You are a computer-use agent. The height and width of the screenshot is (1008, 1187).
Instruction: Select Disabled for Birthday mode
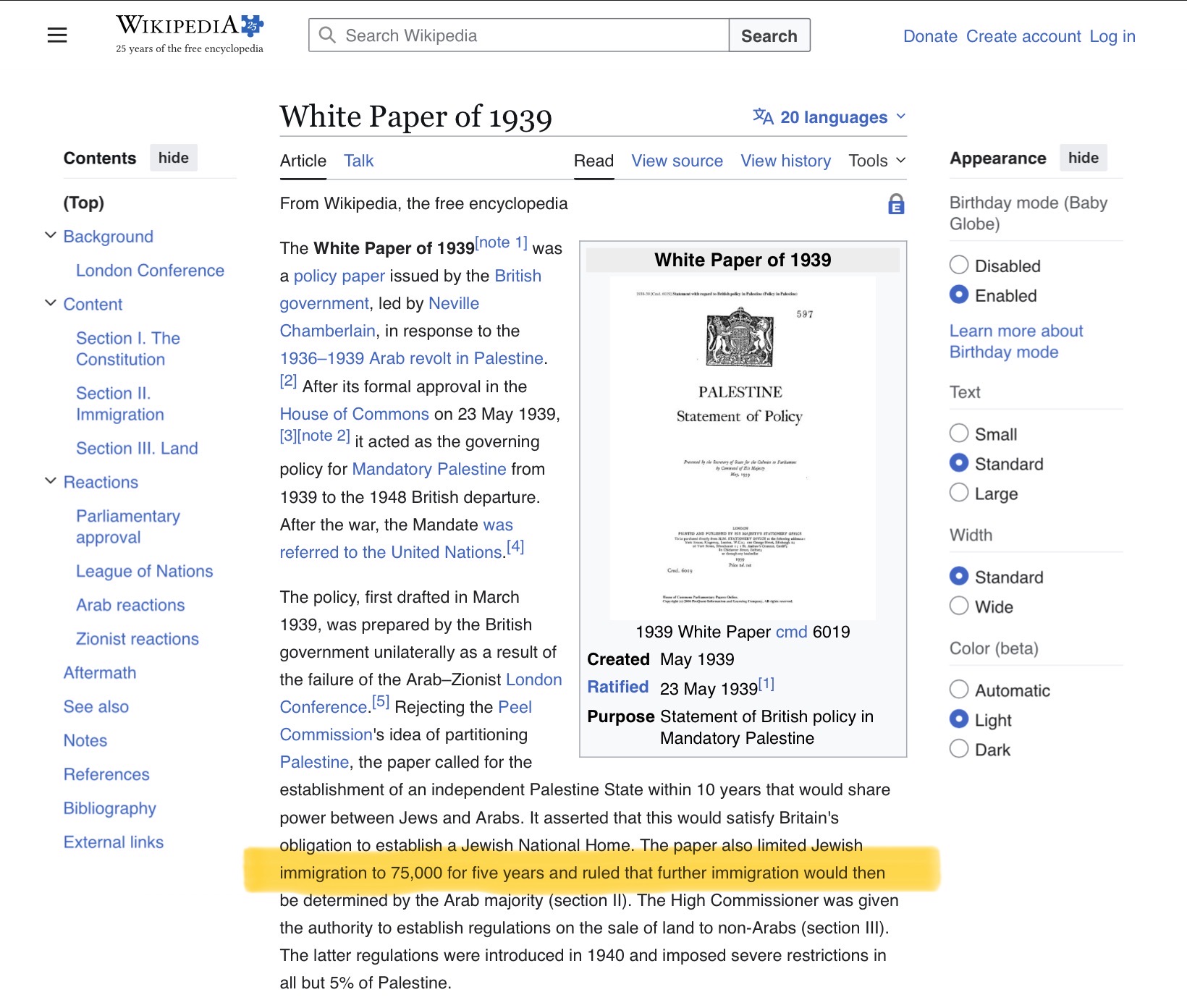click(x=959, y=266)
